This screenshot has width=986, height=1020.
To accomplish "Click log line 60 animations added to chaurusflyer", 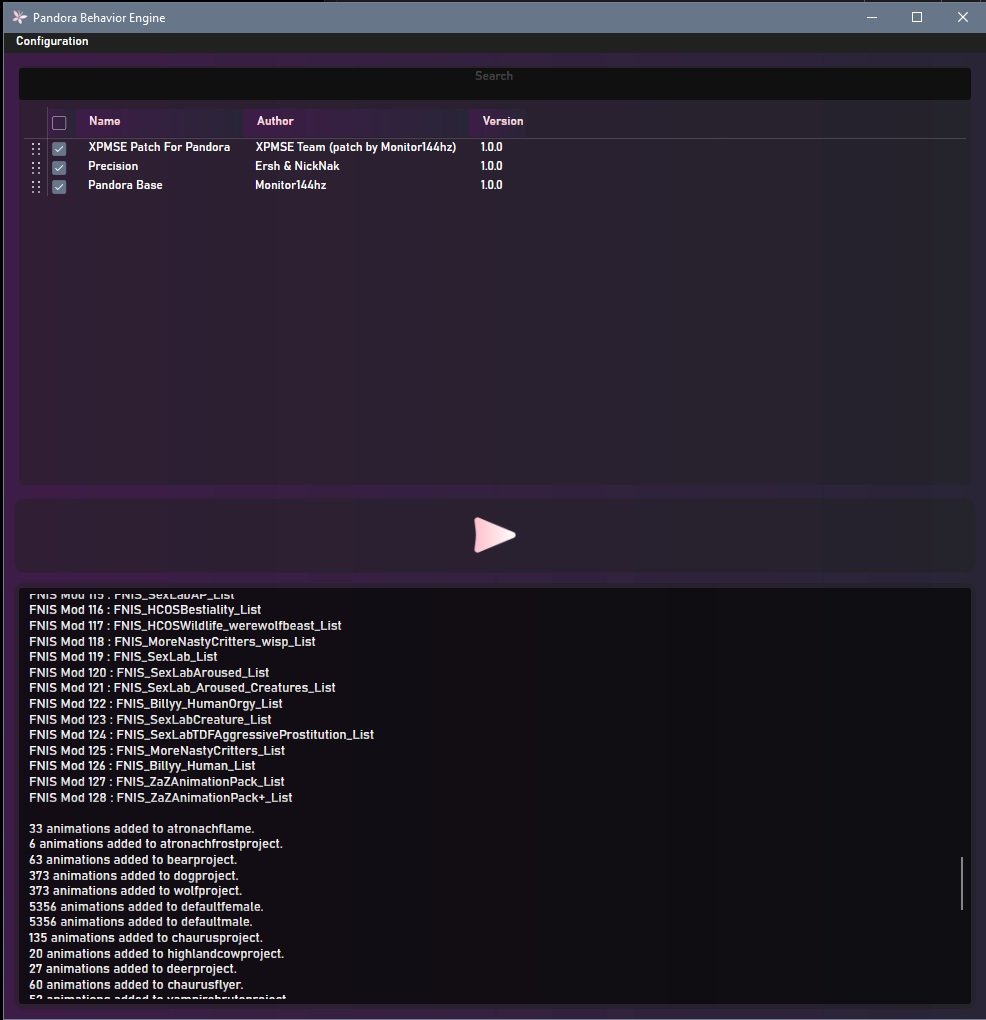I will (136, 985).
